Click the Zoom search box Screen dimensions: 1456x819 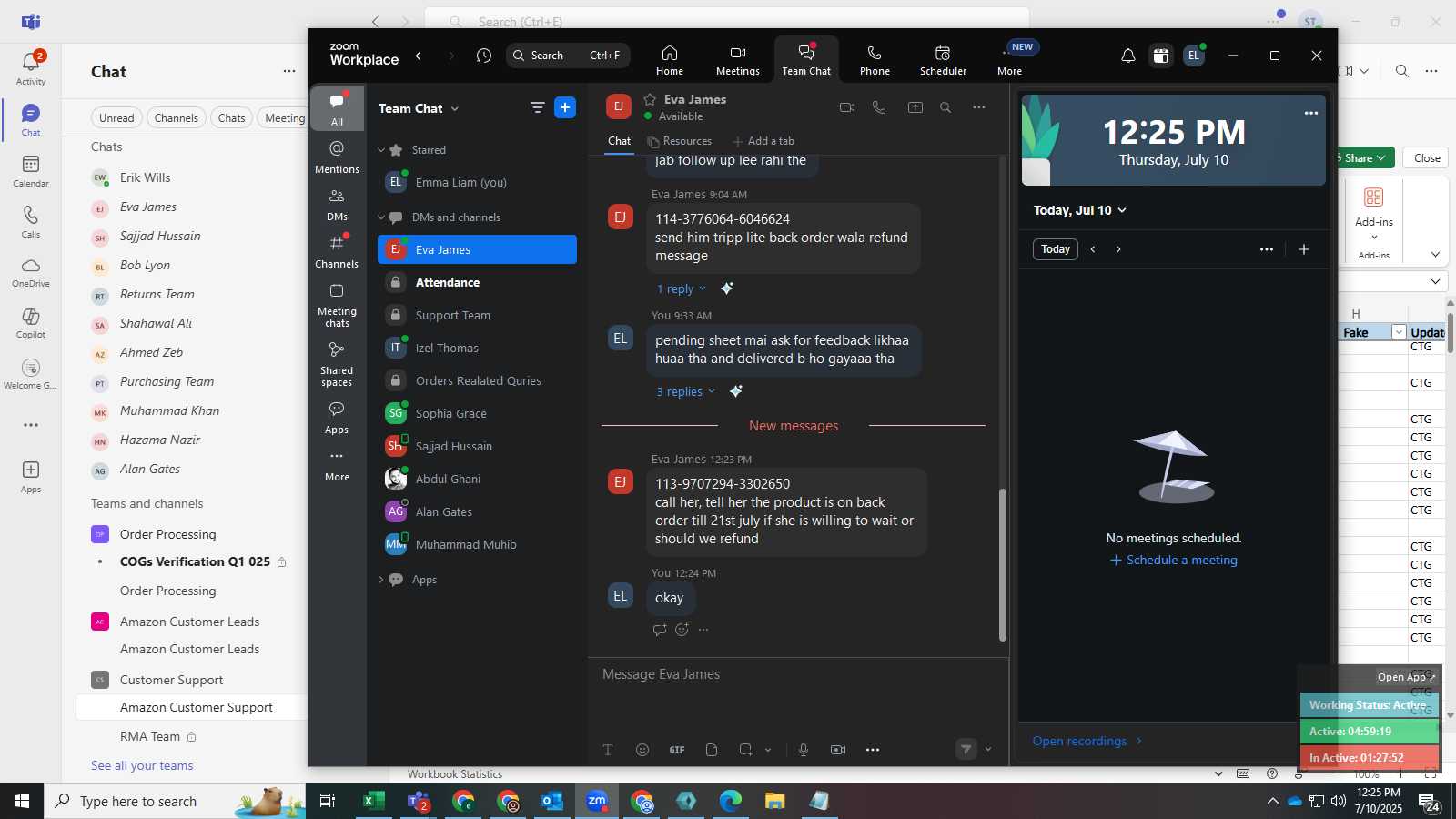click(568, 56)
